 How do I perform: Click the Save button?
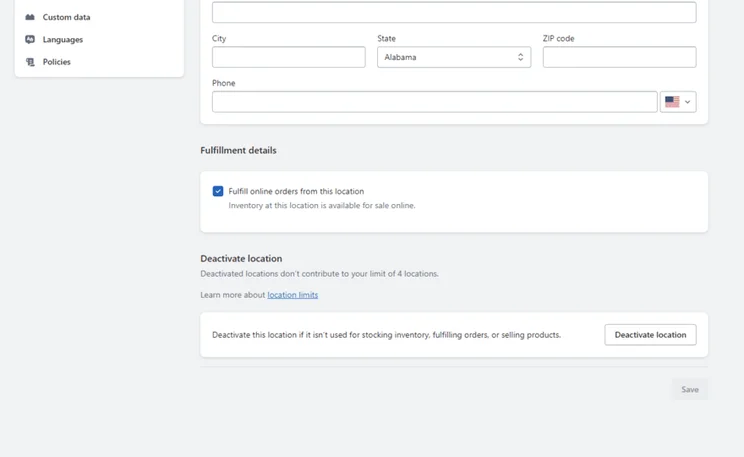click(x=690, y=389)
